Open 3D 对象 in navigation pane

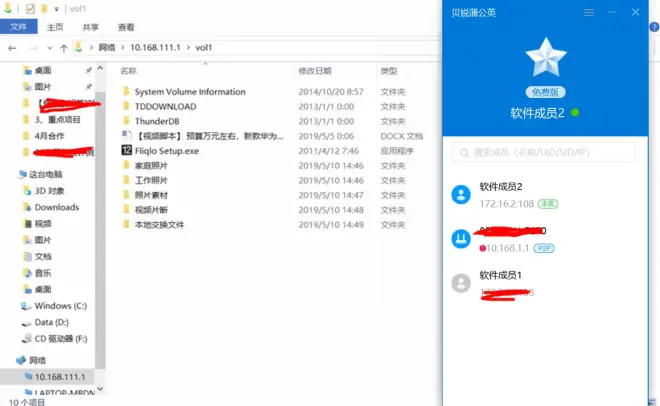point(49,191)
